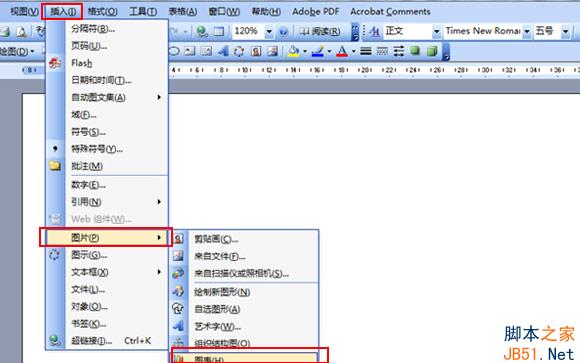Open the Times New Roman font dropdown arrow

527,32
